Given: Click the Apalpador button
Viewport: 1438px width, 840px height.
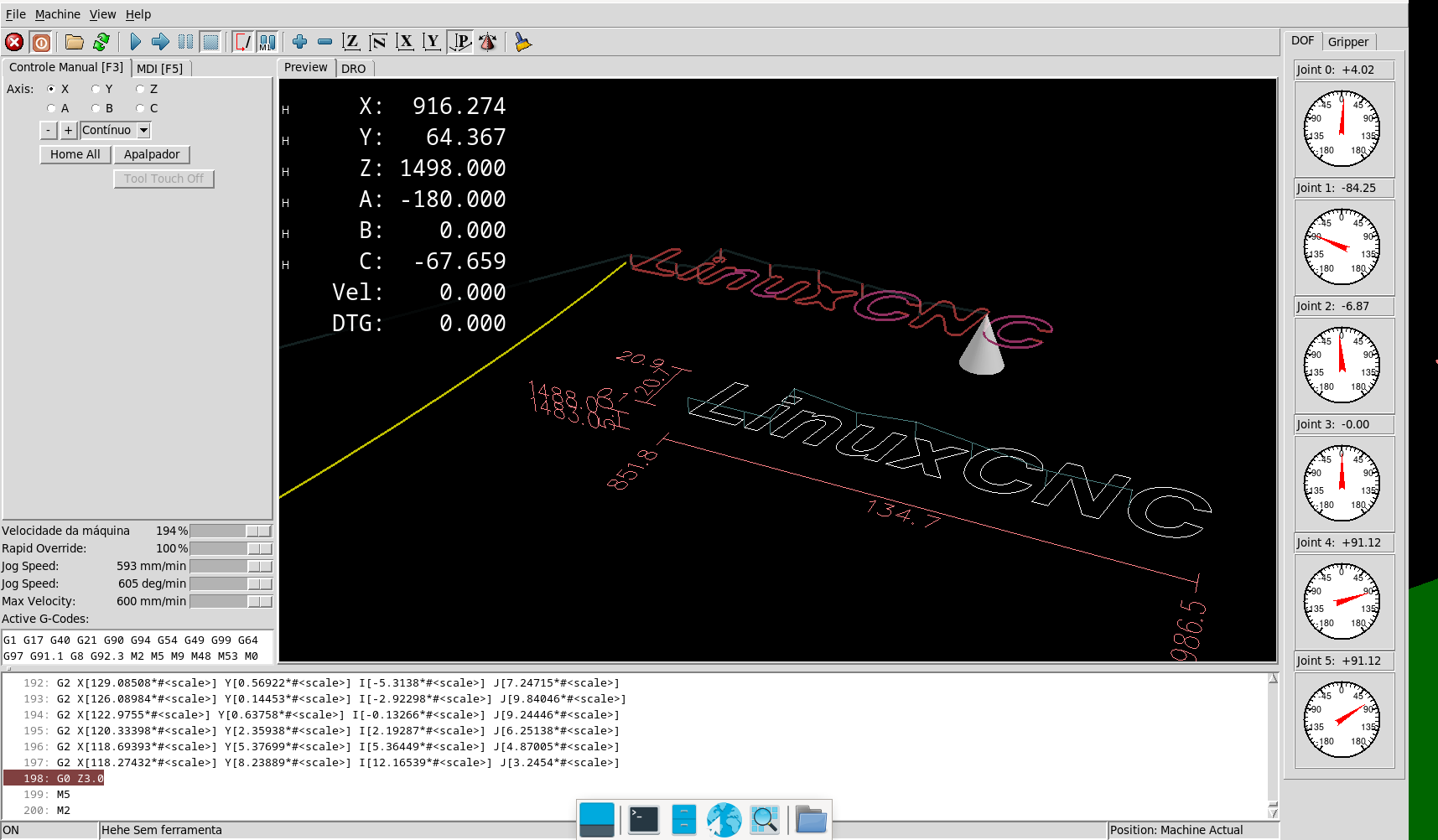Looking at the screenshot, I should [152, 154].
